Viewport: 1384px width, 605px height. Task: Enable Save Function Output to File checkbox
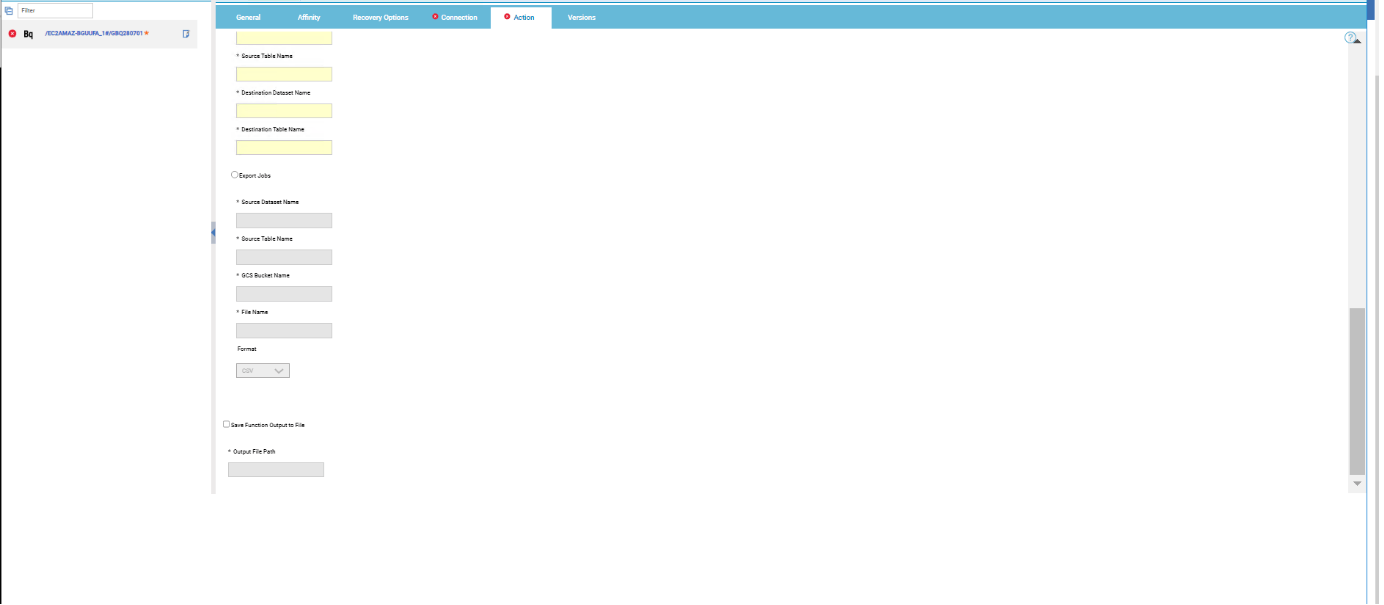tap(227, 424)
